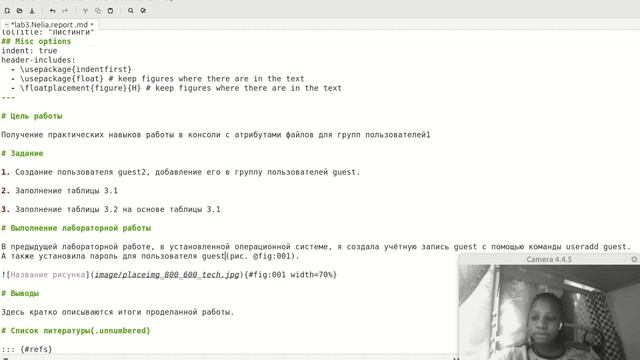Screen dimensions: 640x360
Task: Click the '{#fig:001 width=70%}' attribute
Action: (290, 275)
